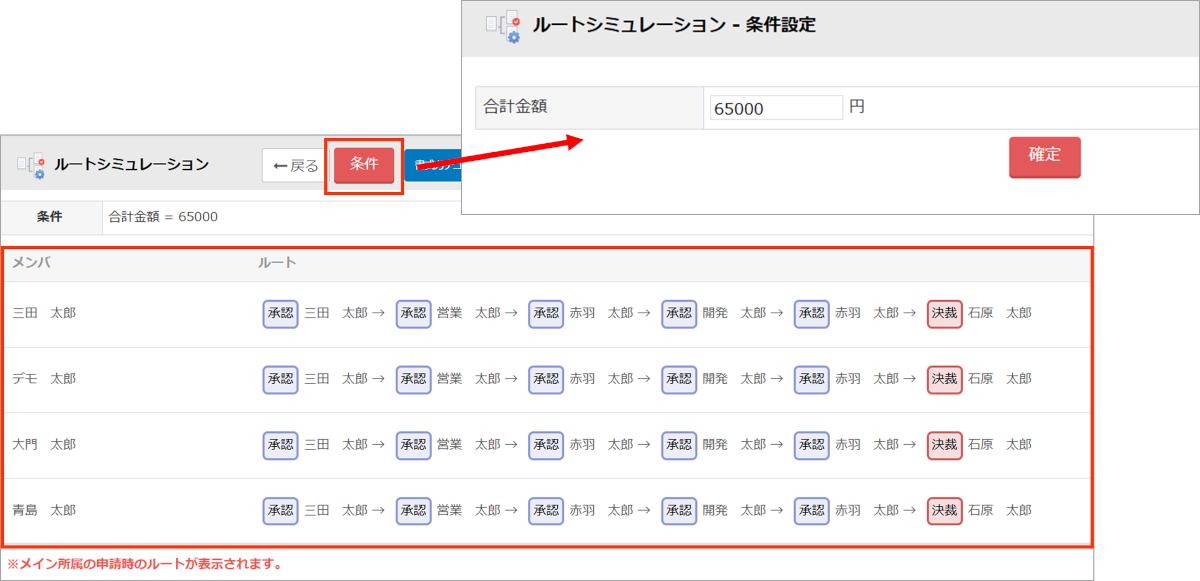Click first 承認 badge in 三田 太郎 row

[280, 313]
